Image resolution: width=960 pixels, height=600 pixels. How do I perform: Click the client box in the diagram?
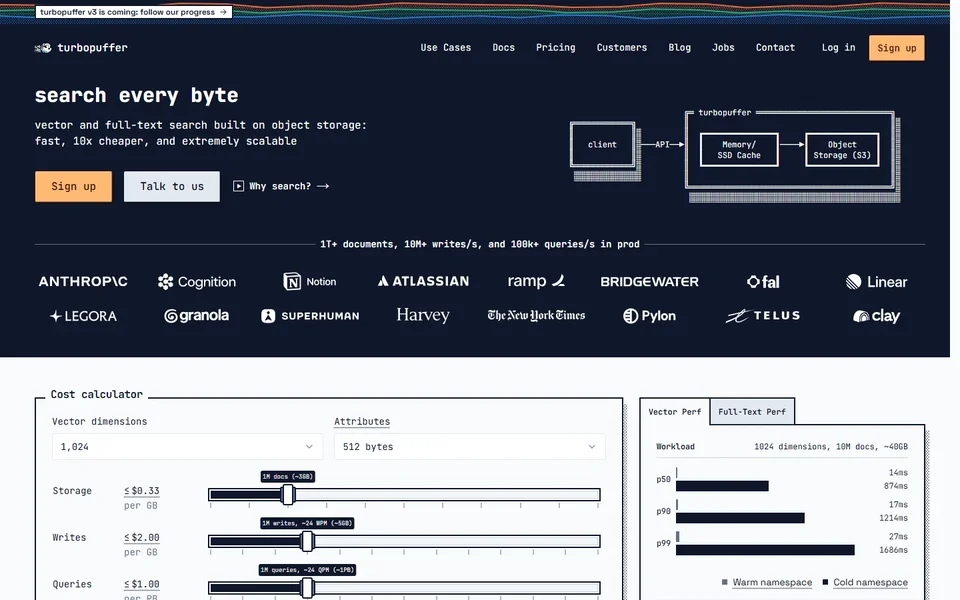point(602,144)
